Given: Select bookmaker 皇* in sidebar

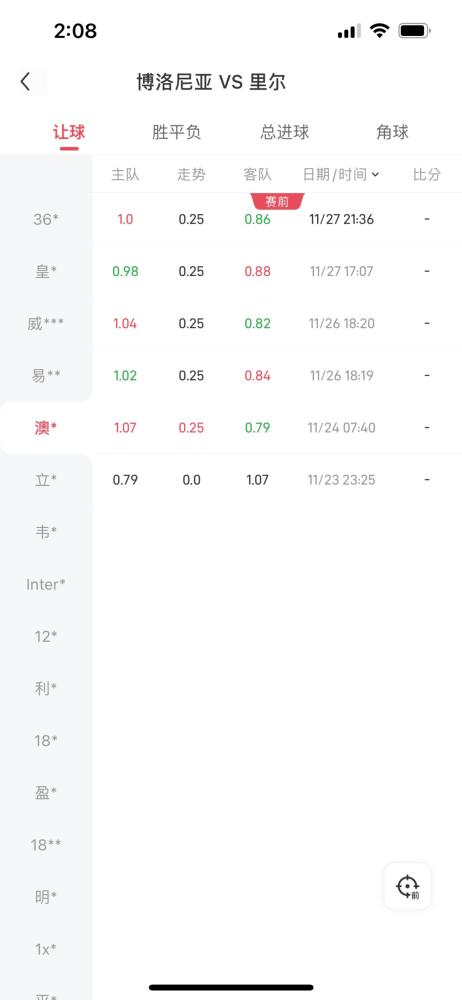Looking at the screenshot, I should (46, 272).
